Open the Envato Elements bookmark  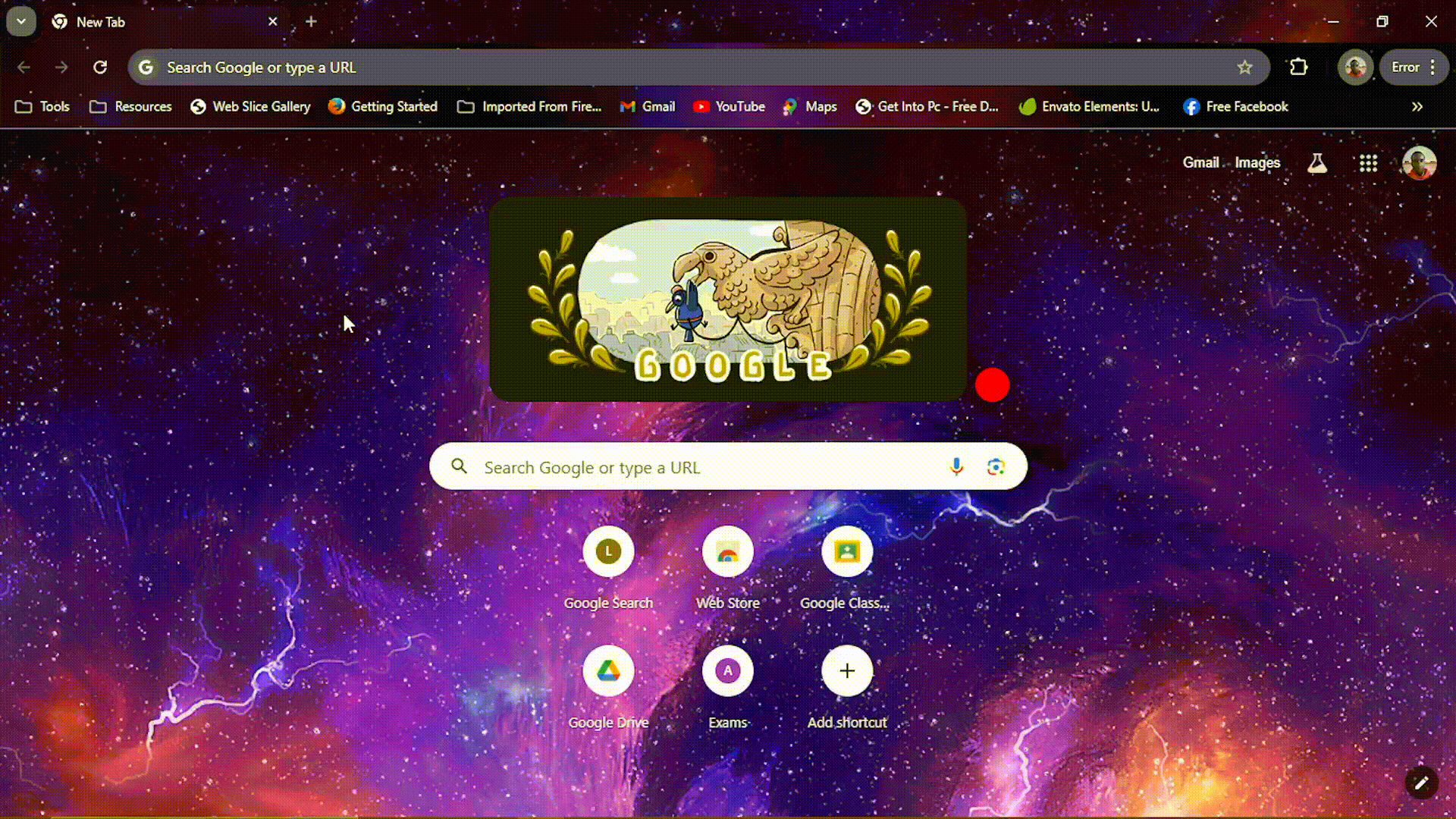pyautogui.click(x=1089, y=107)
